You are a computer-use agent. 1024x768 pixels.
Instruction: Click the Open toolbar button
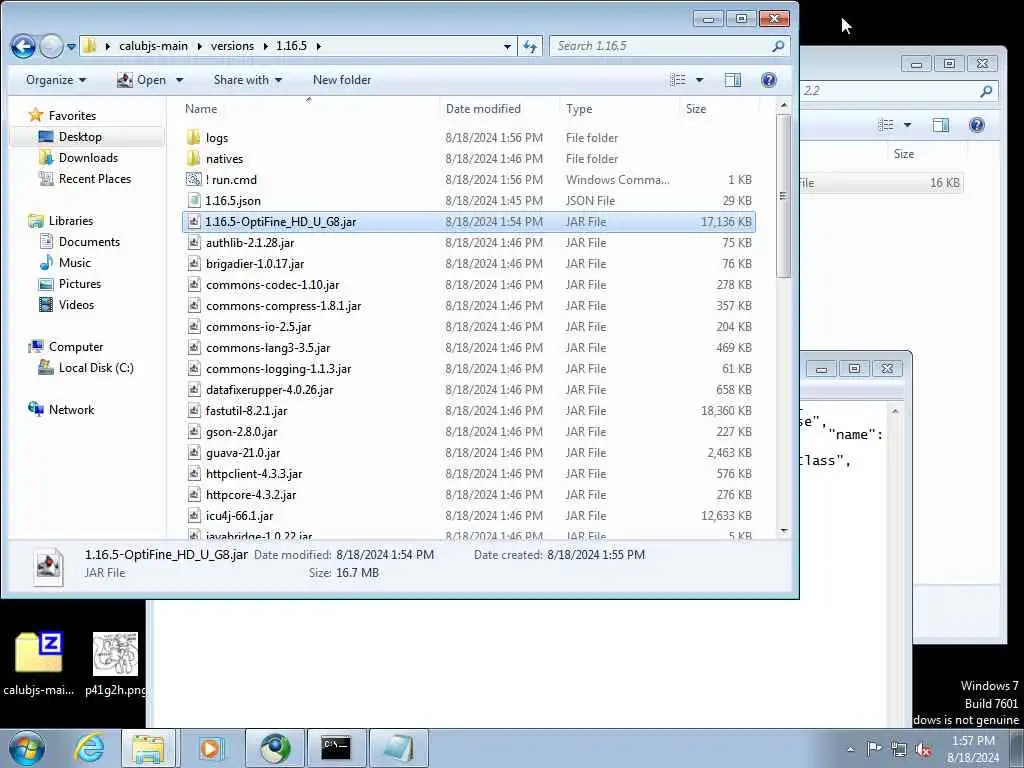click(x=142, y=80)
